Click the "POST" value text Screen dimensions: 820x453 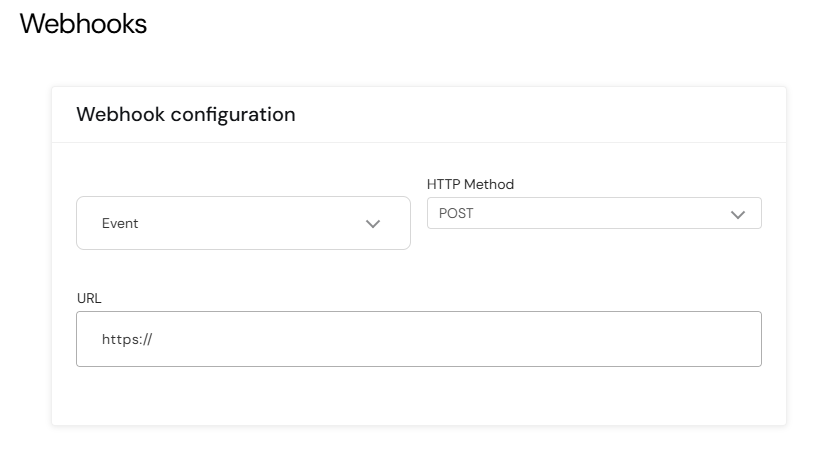(x=456, y=214)
